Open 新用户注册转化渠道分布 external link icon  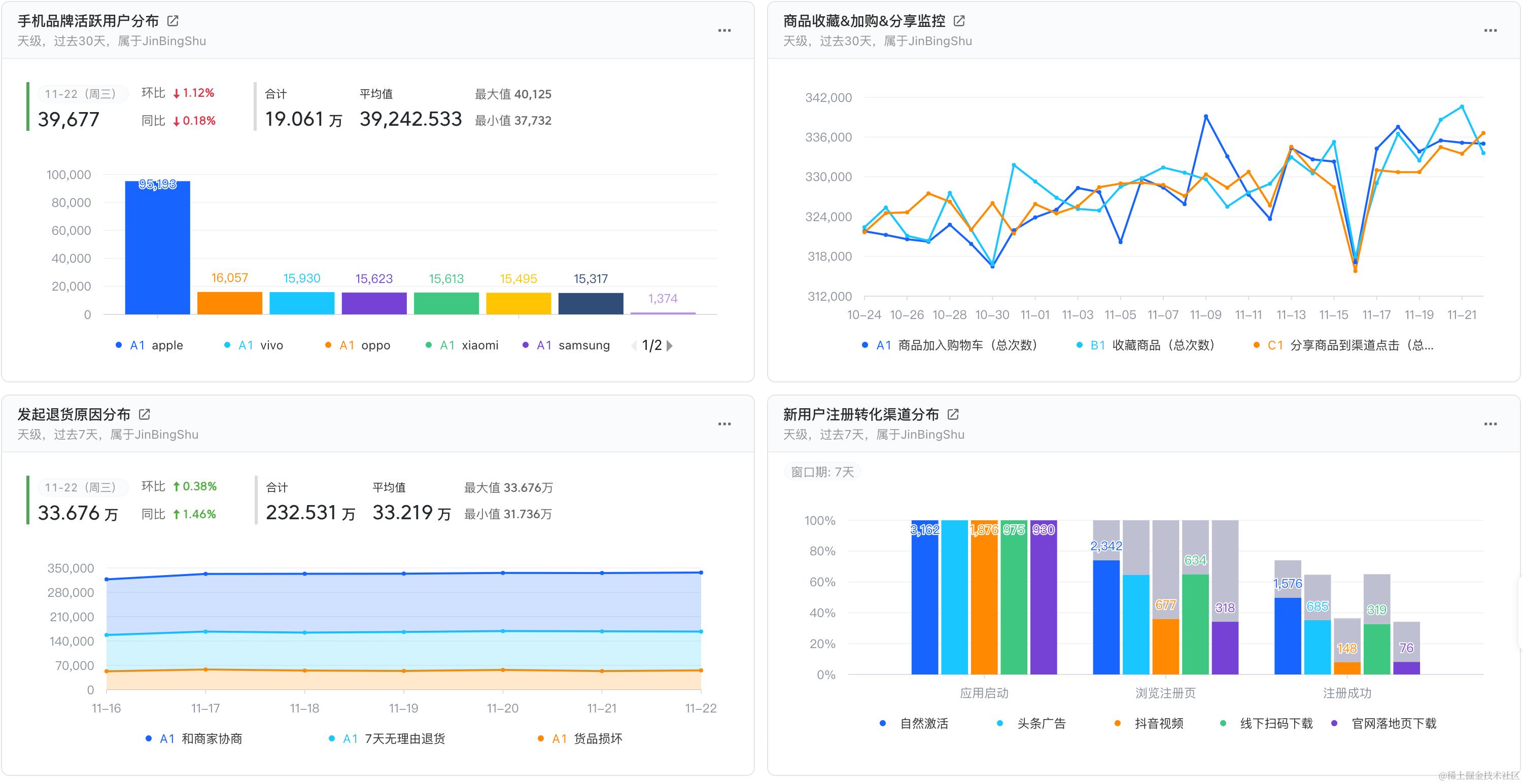tap(952, 414)
